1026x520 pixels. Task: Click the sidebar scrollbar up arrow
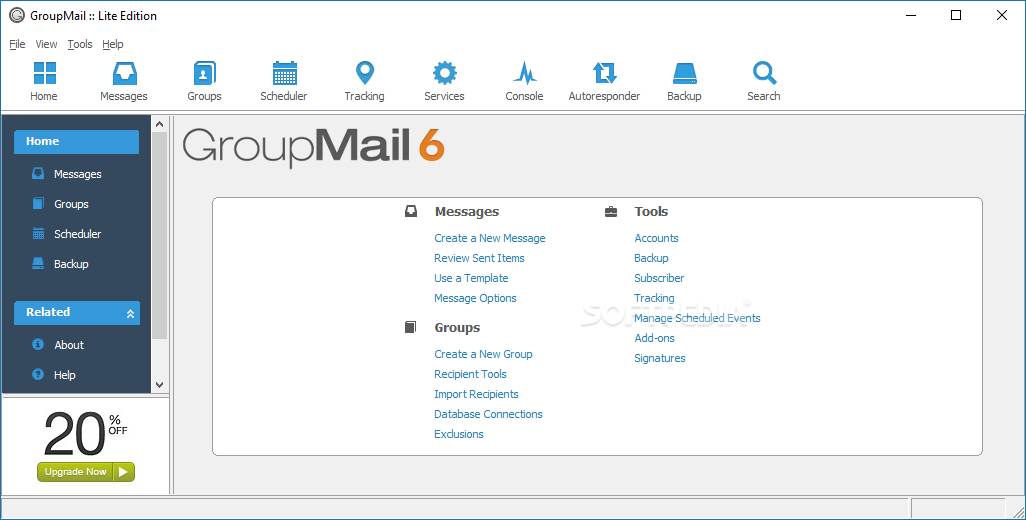(x=159, y=124)
